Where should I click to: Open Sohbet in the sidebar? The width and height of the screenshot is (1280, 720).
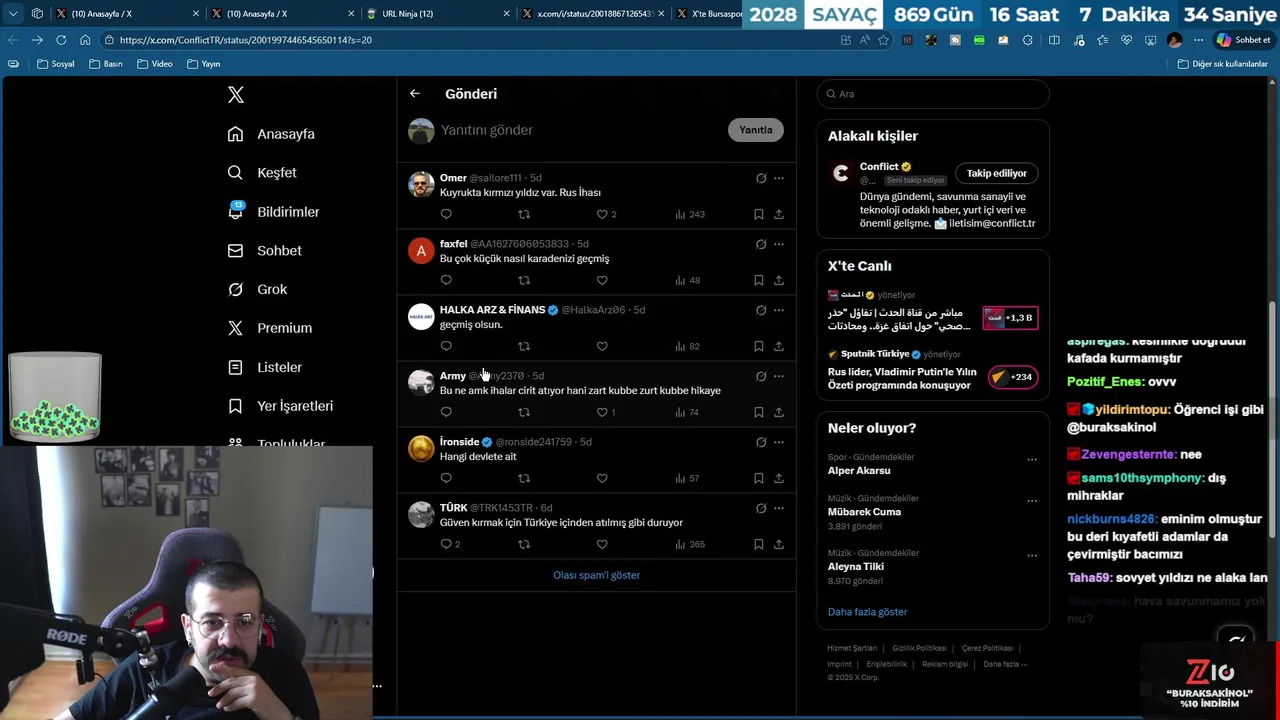264,251
